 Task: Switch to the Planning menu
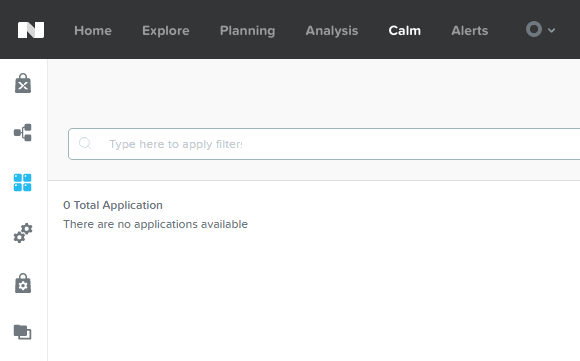pos(247,31)
